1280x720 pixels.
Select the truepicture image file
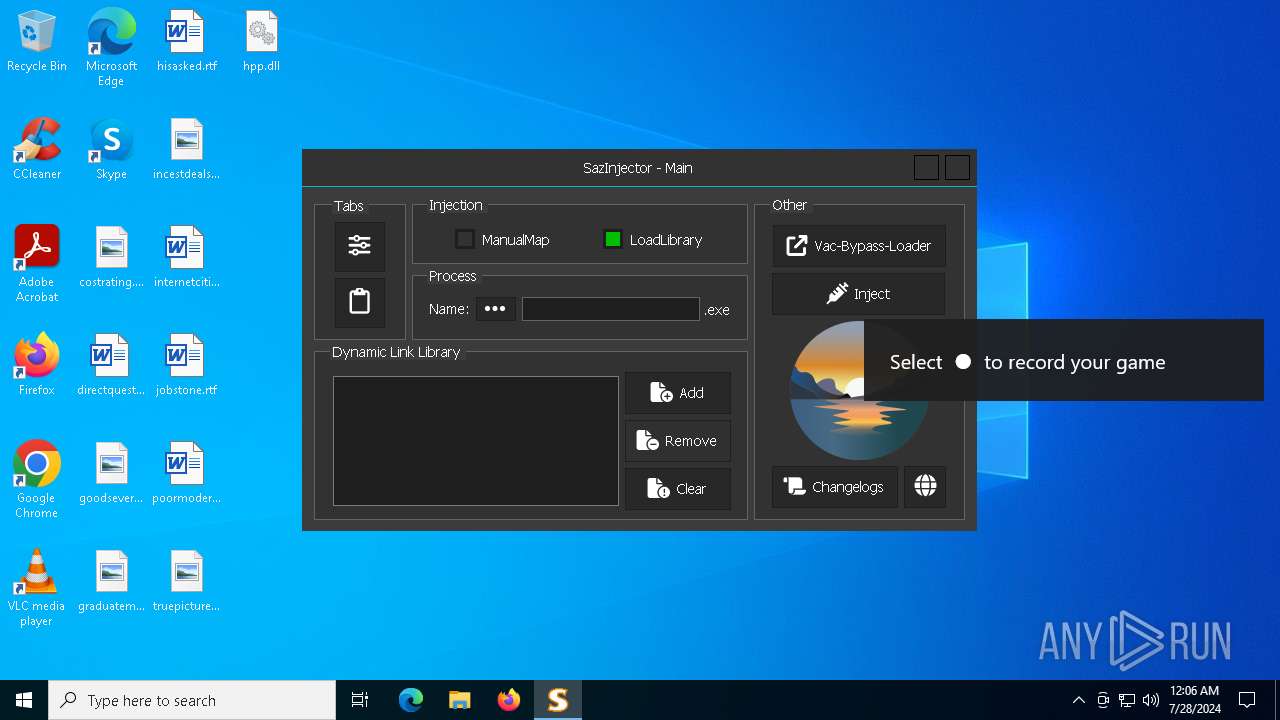[x=186, y=582]
